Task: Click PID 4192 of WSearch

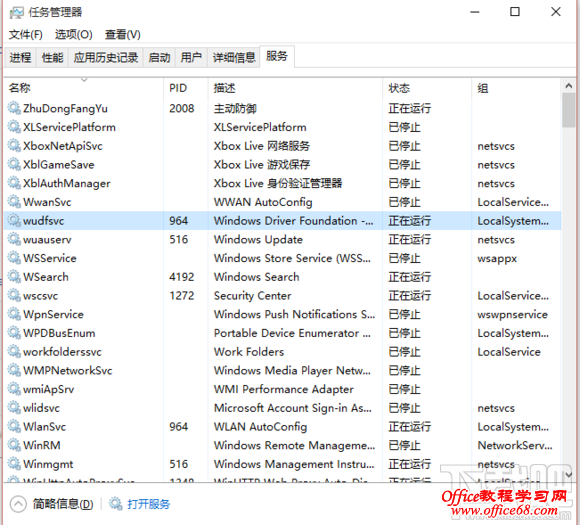Action: [182, 277]
